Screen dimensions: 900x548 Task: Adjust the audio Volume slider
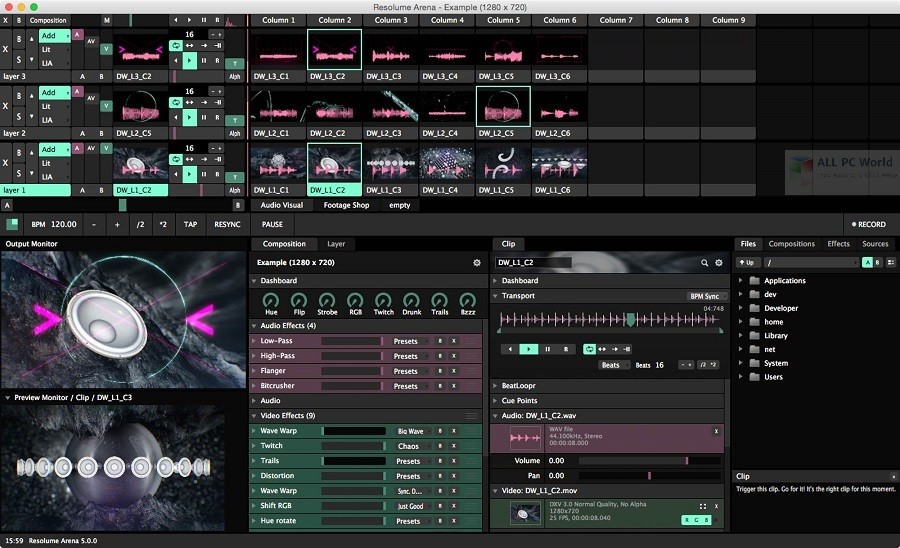[649, 461]
